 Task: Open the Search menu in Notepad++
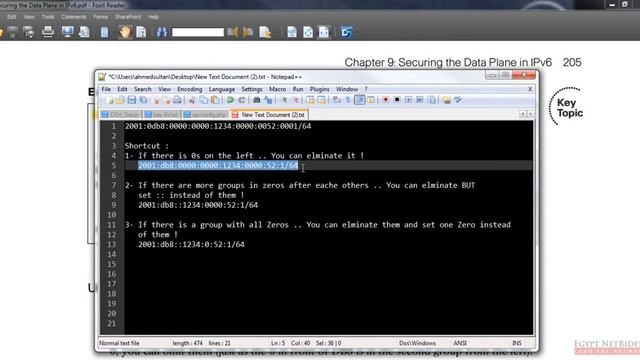point(142,89)
